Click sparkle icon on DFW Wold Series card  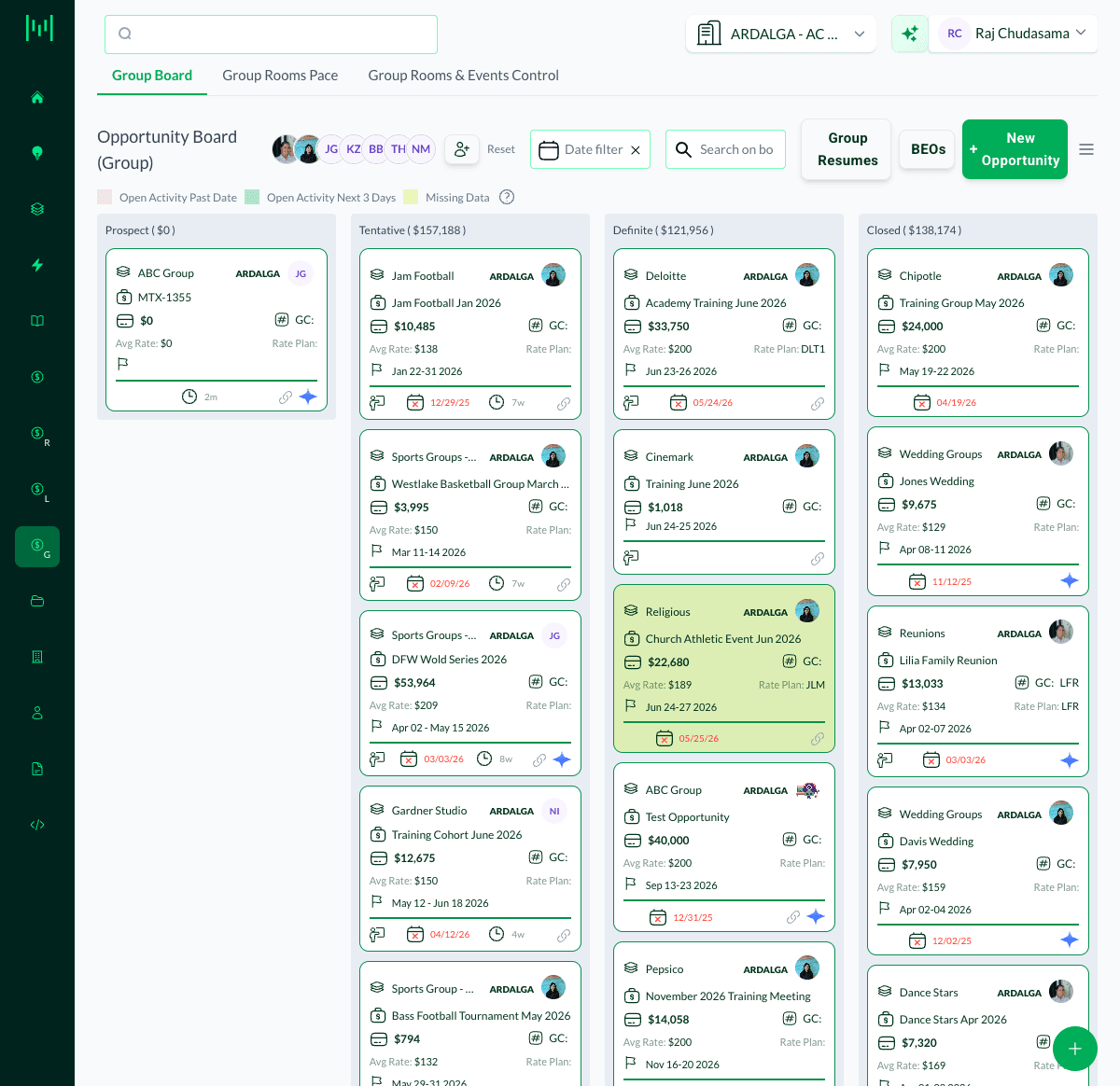click(562, 759)
